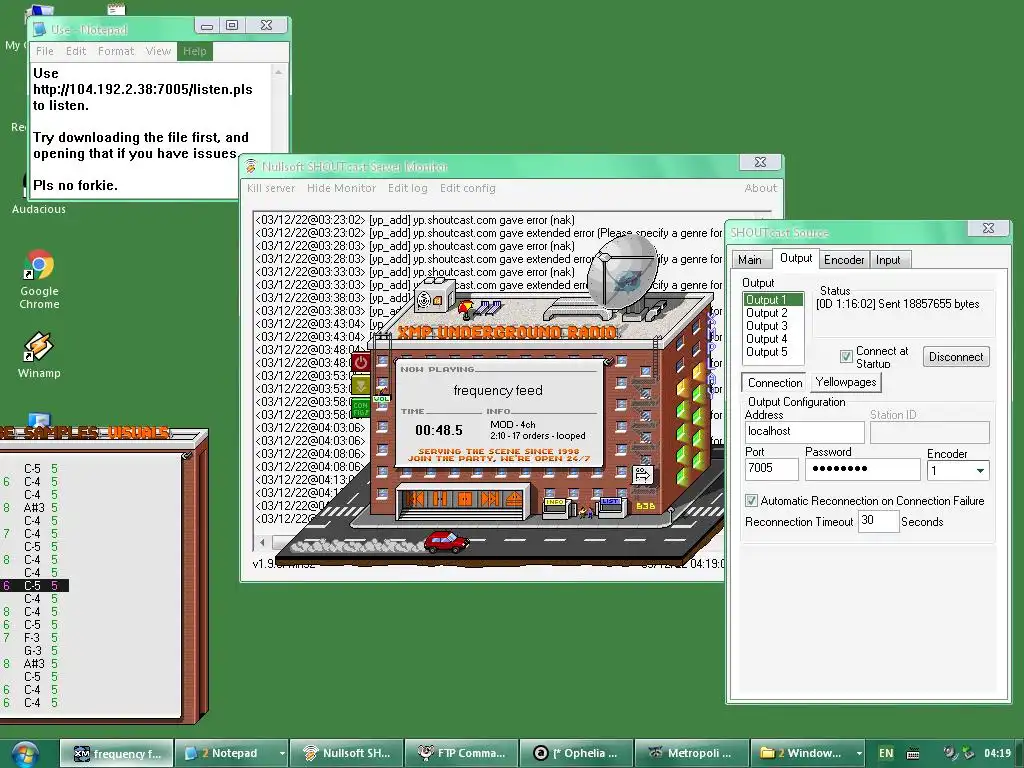Click the Notepad scrollbar up arrow

point(279,72)
